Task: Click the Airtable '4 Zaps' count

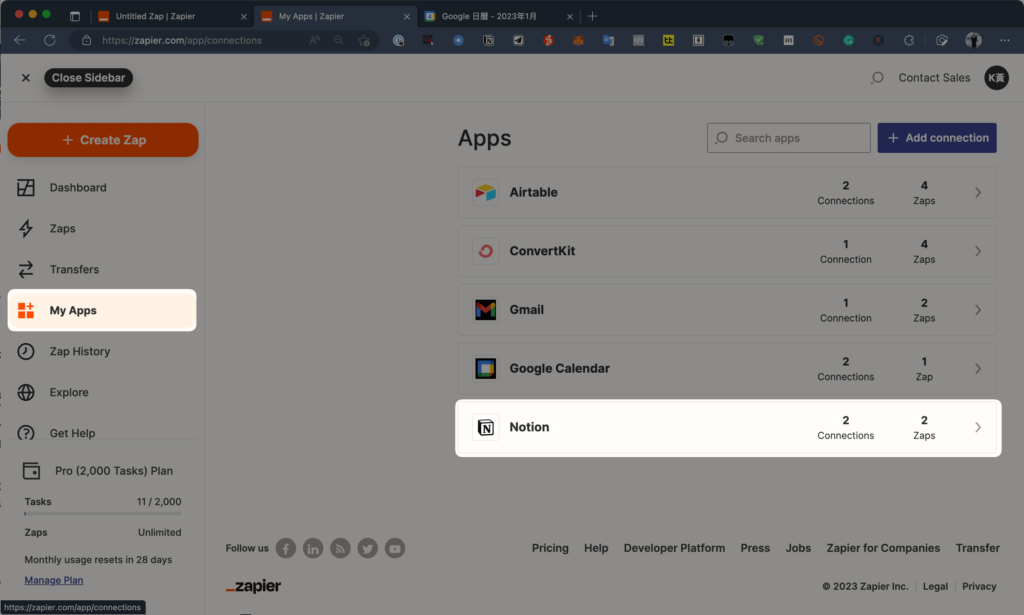Action: (923, 193)
